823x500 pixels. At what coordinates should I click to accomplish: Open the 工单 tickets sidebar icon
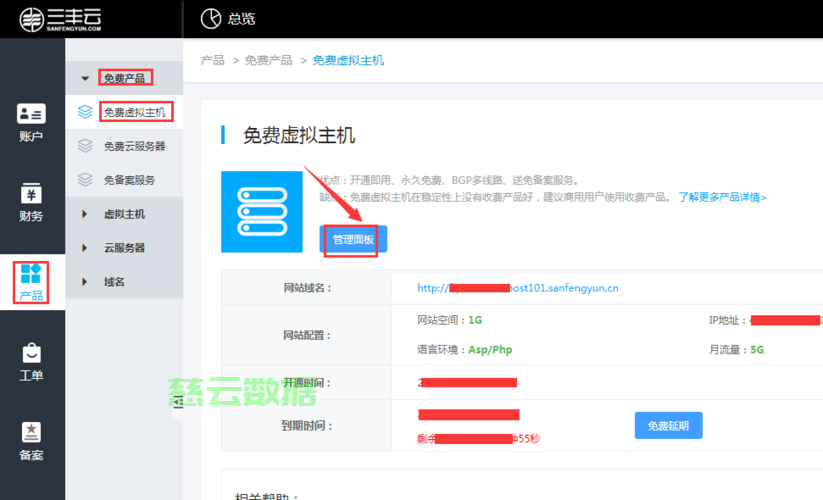tap(31, 361)
